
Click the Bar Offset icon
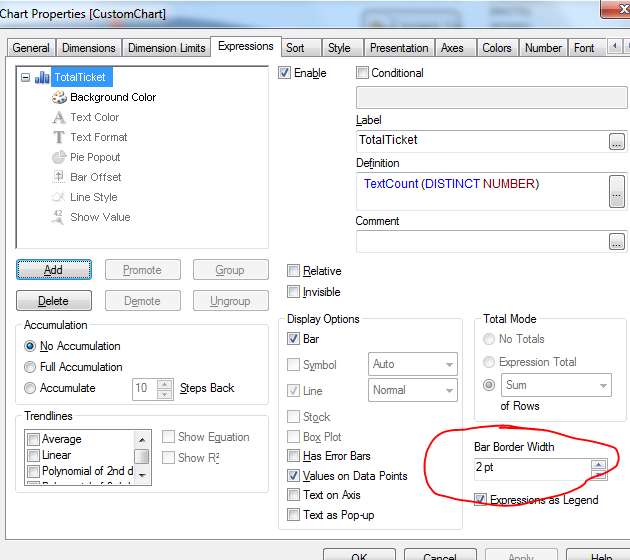(x=59, y=177)
